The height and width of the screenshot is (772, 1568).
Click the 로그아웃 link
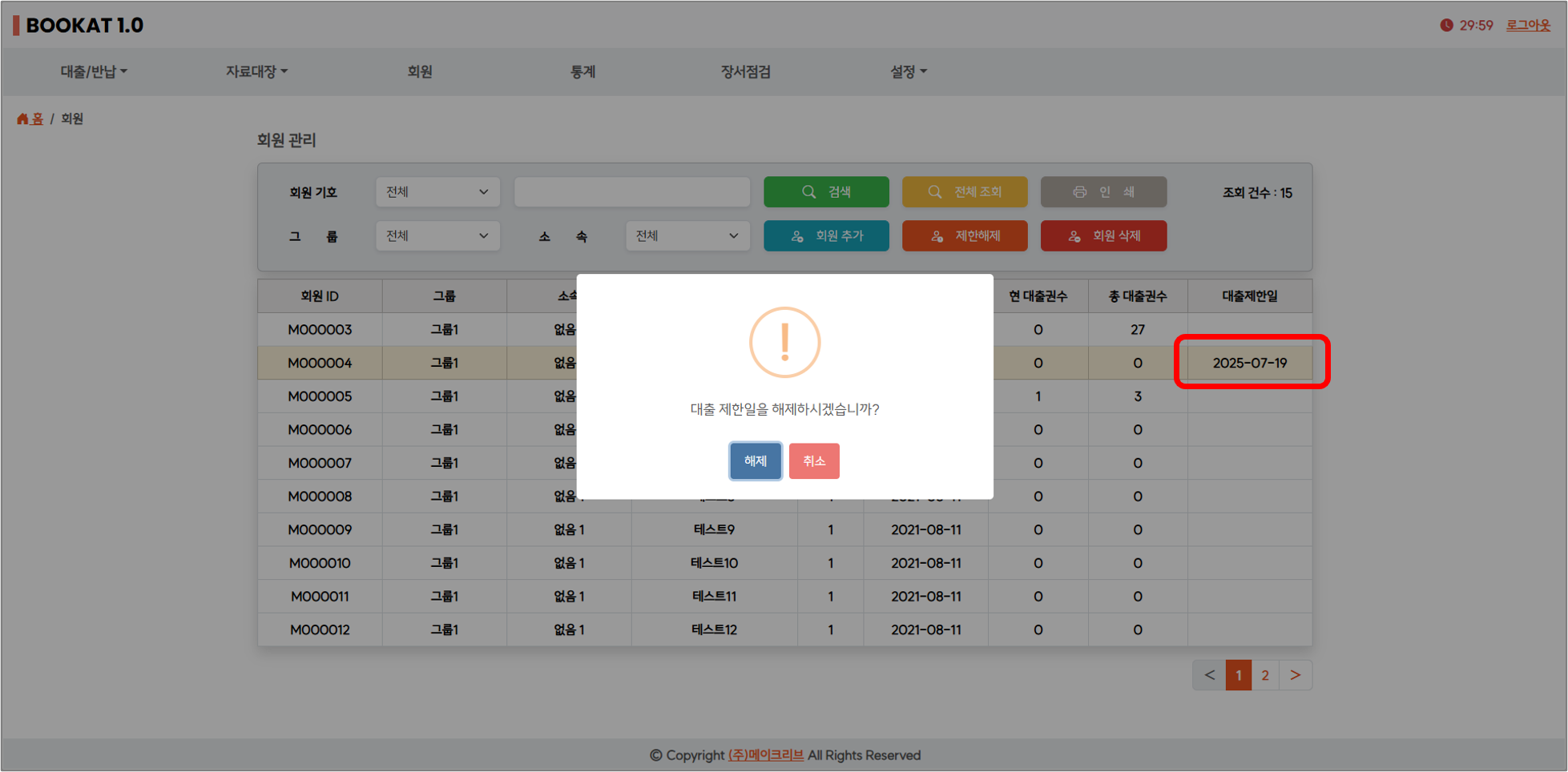[x=1528, y=25]
